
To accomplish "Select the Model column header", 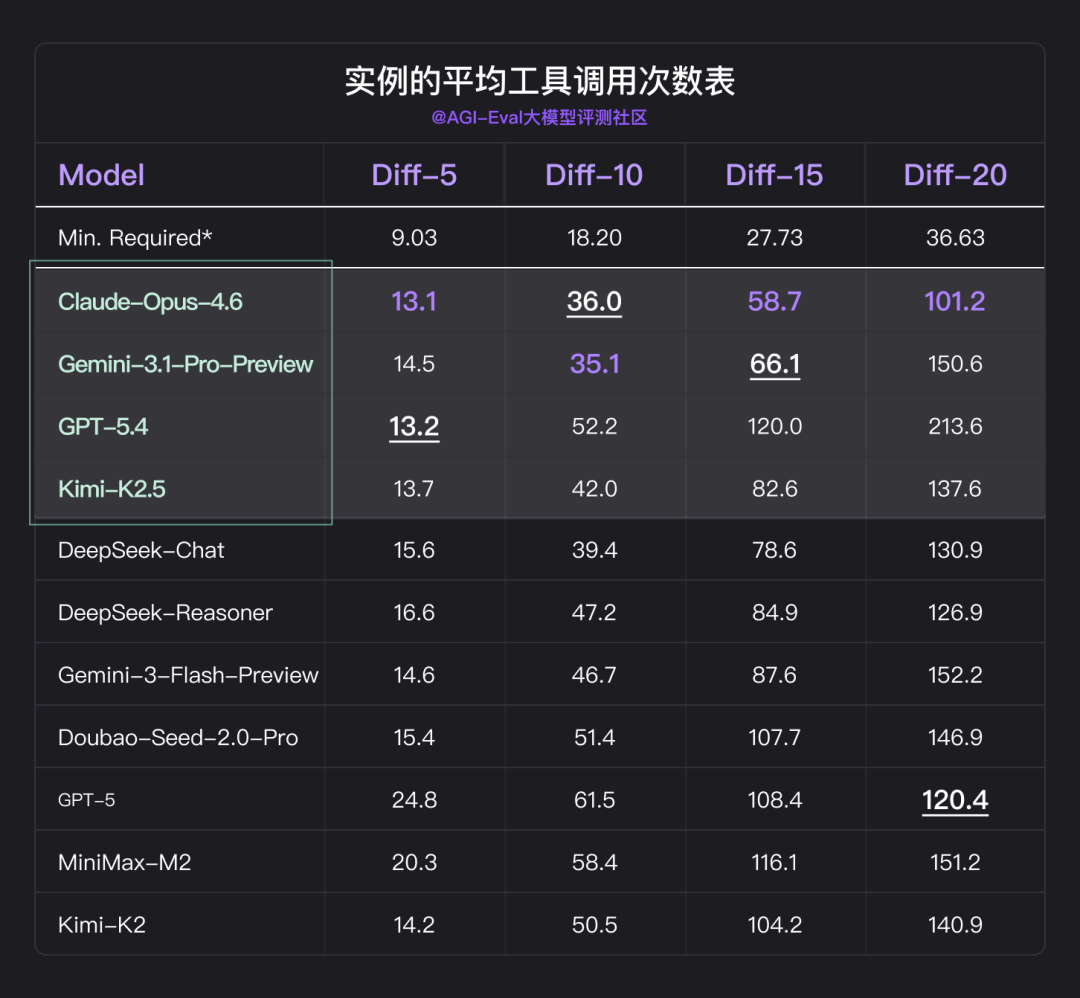I will click(x=101, y=175).
